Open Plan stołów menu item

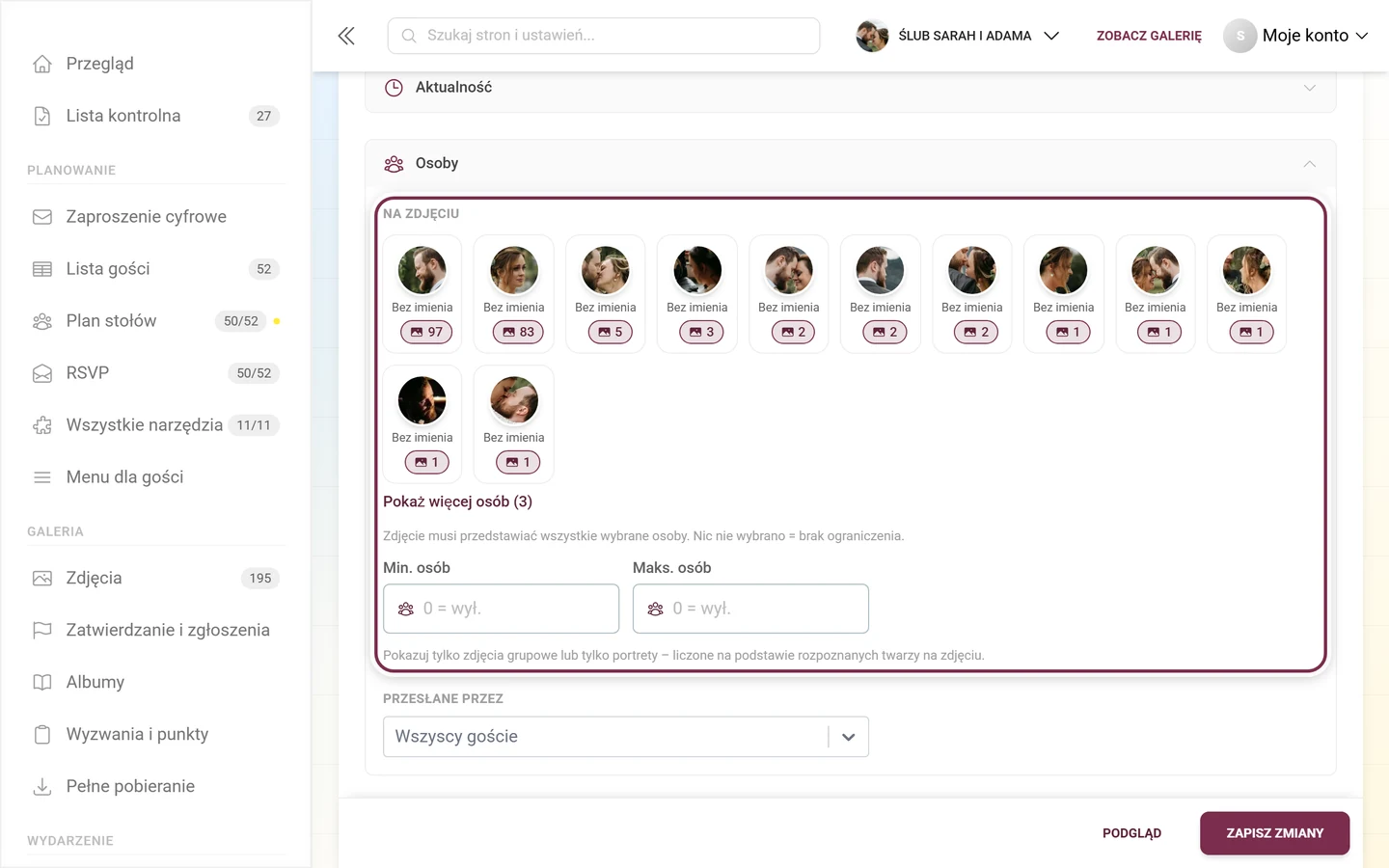pyautogui.click(x=111, y=321)
